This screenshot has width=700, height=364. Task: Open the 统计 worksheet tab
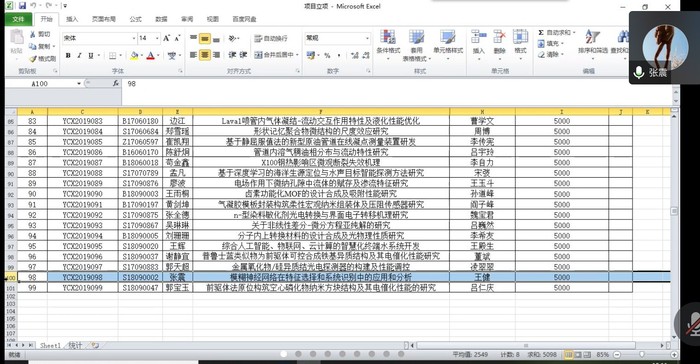pyautogui.click(x=75, y=345)
